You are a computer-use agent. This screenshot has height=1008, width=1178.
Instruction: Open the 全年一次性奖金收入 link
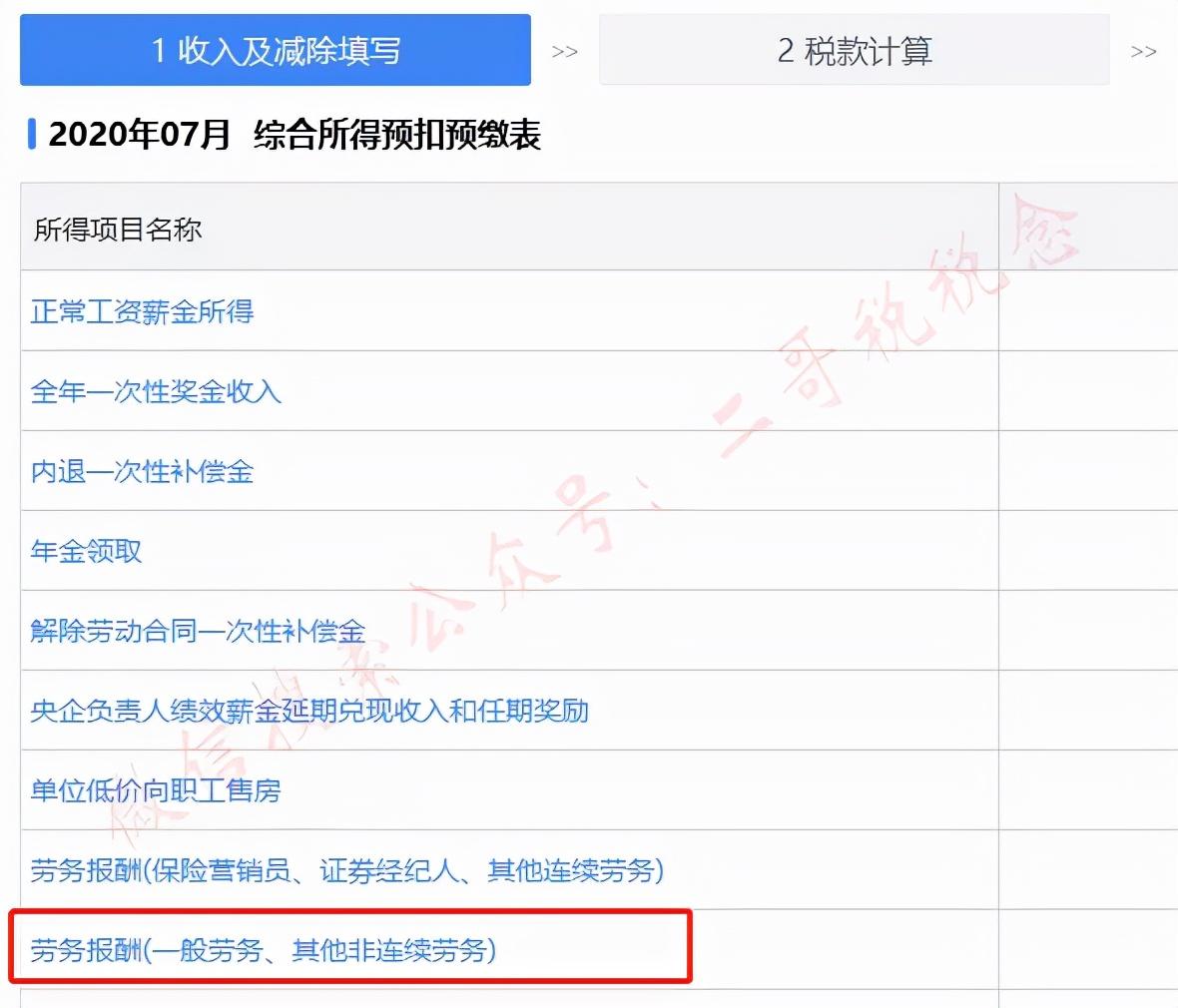click(x=156, y=391)
